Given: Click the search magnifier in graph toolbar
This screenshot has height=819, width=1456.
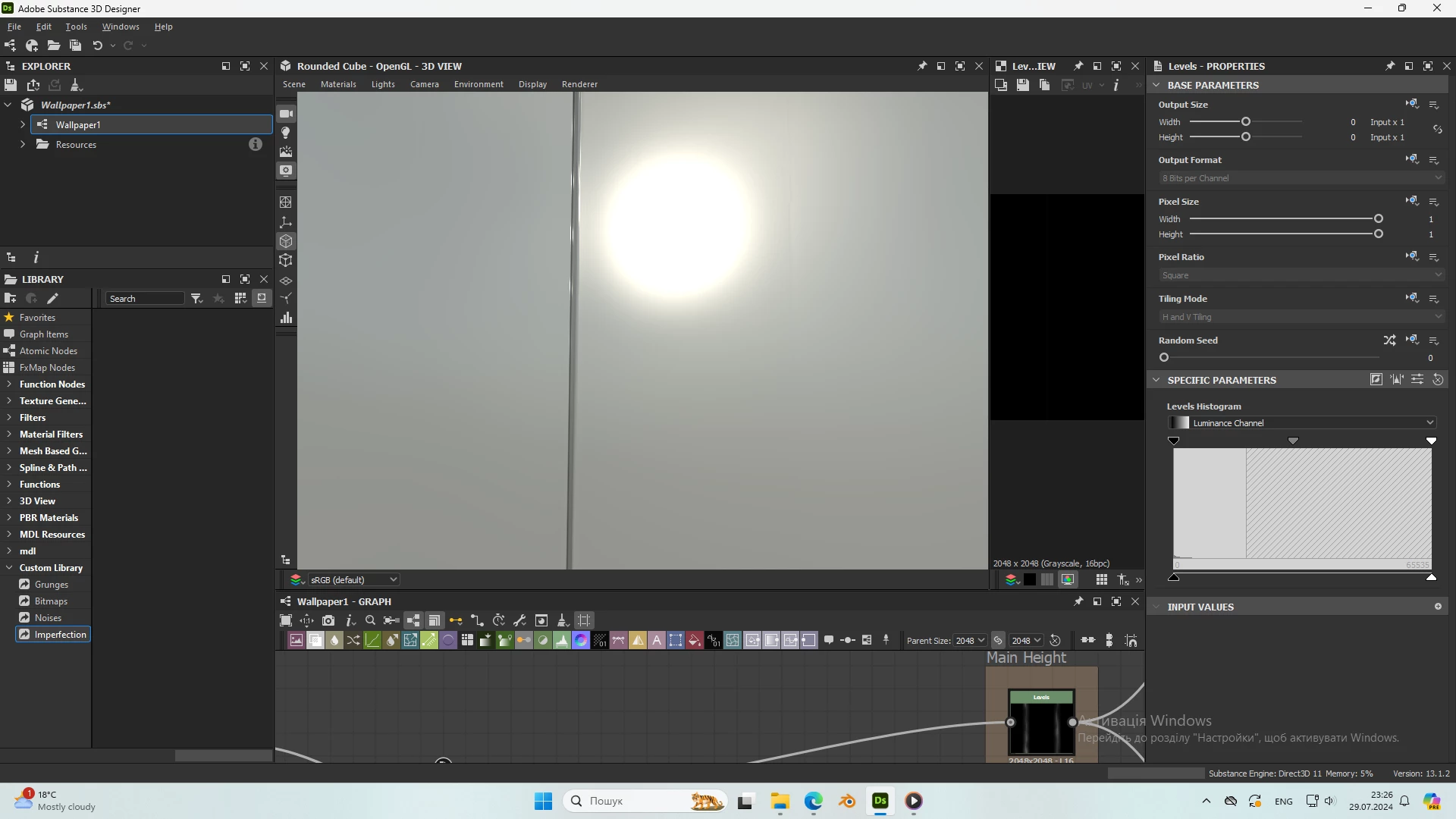Looking at the screenshot, I should 370,620.
